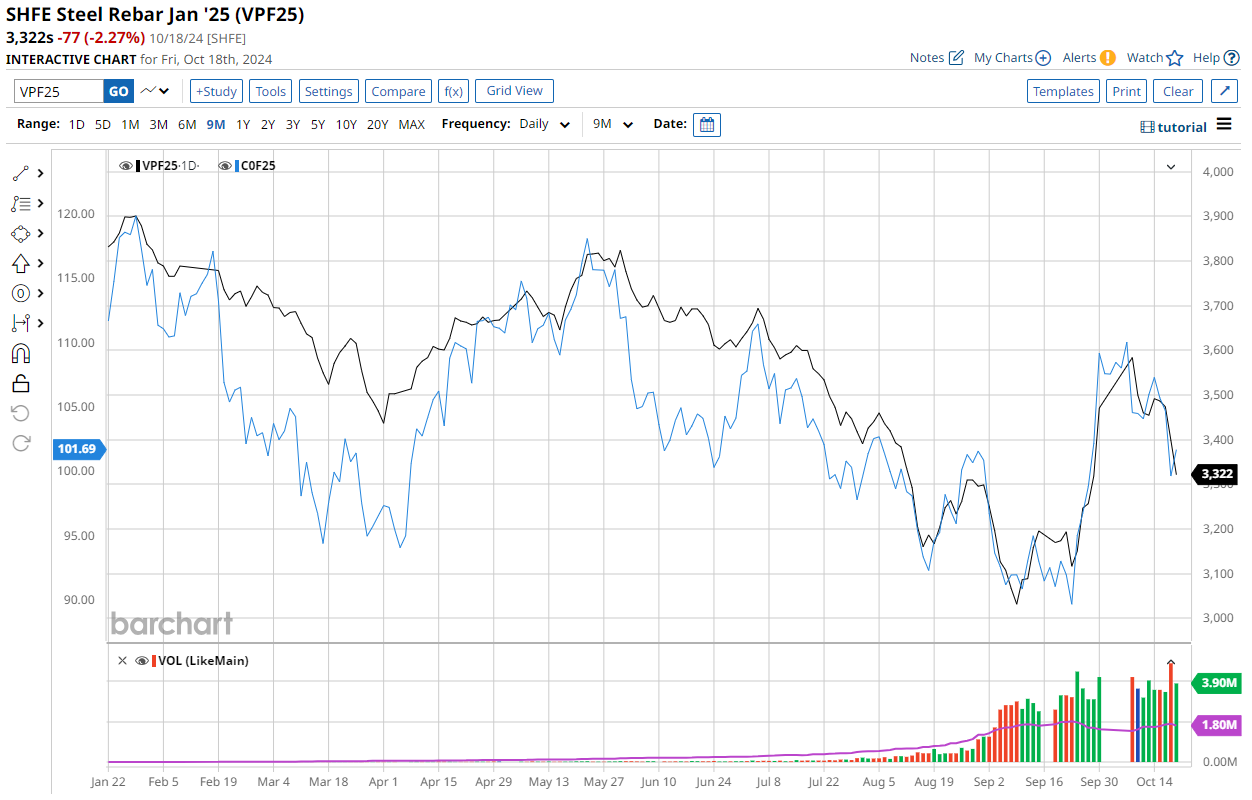The width and height of the screenshot is (1252, 800).
Task: Toggle visibility of the C0F25 comparison line
Action: click(225, 166)
